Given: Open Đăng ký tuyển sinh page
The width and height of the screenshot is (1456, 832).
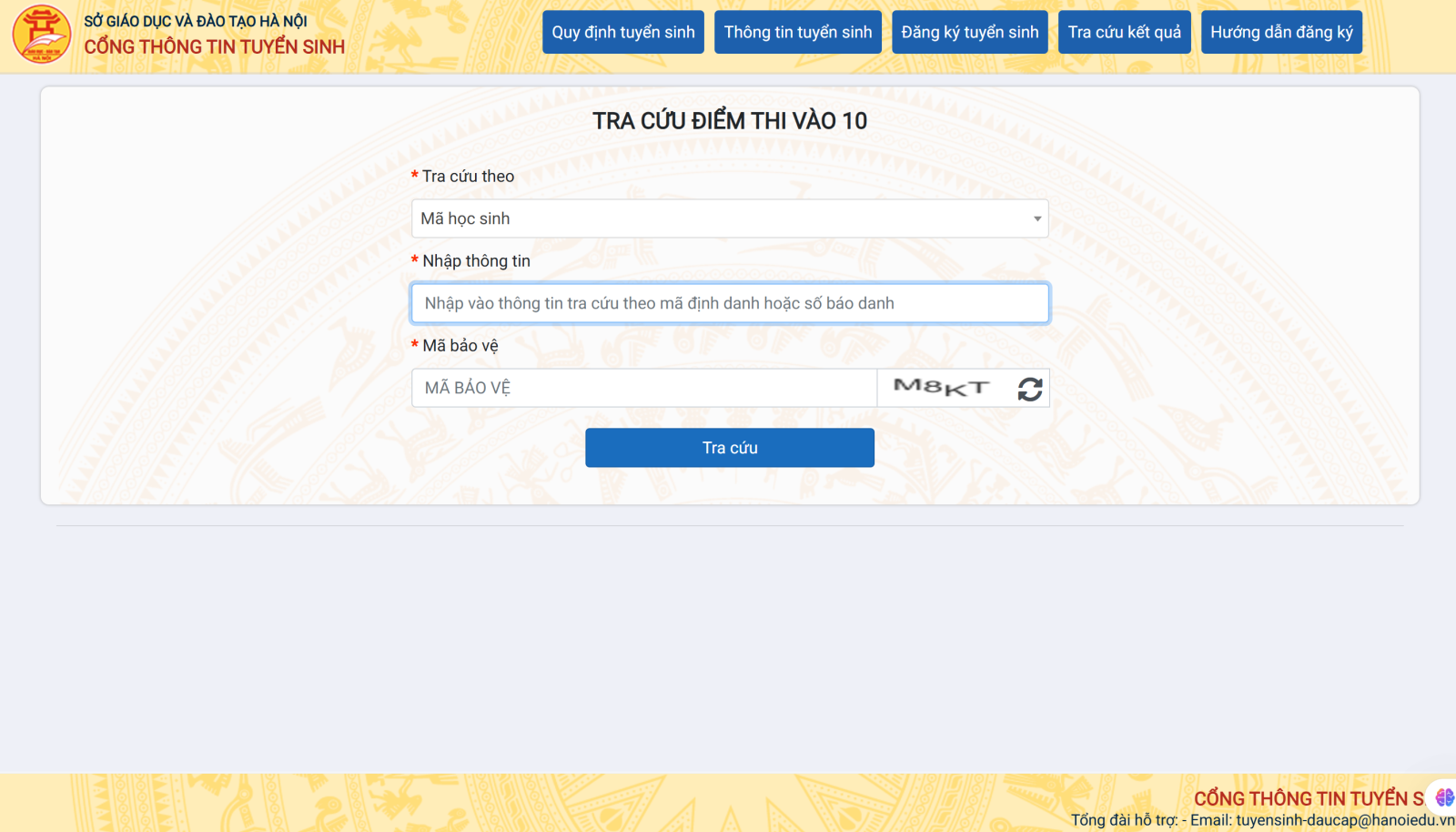Looking at the screenshot, I should [x=969, y=32].
